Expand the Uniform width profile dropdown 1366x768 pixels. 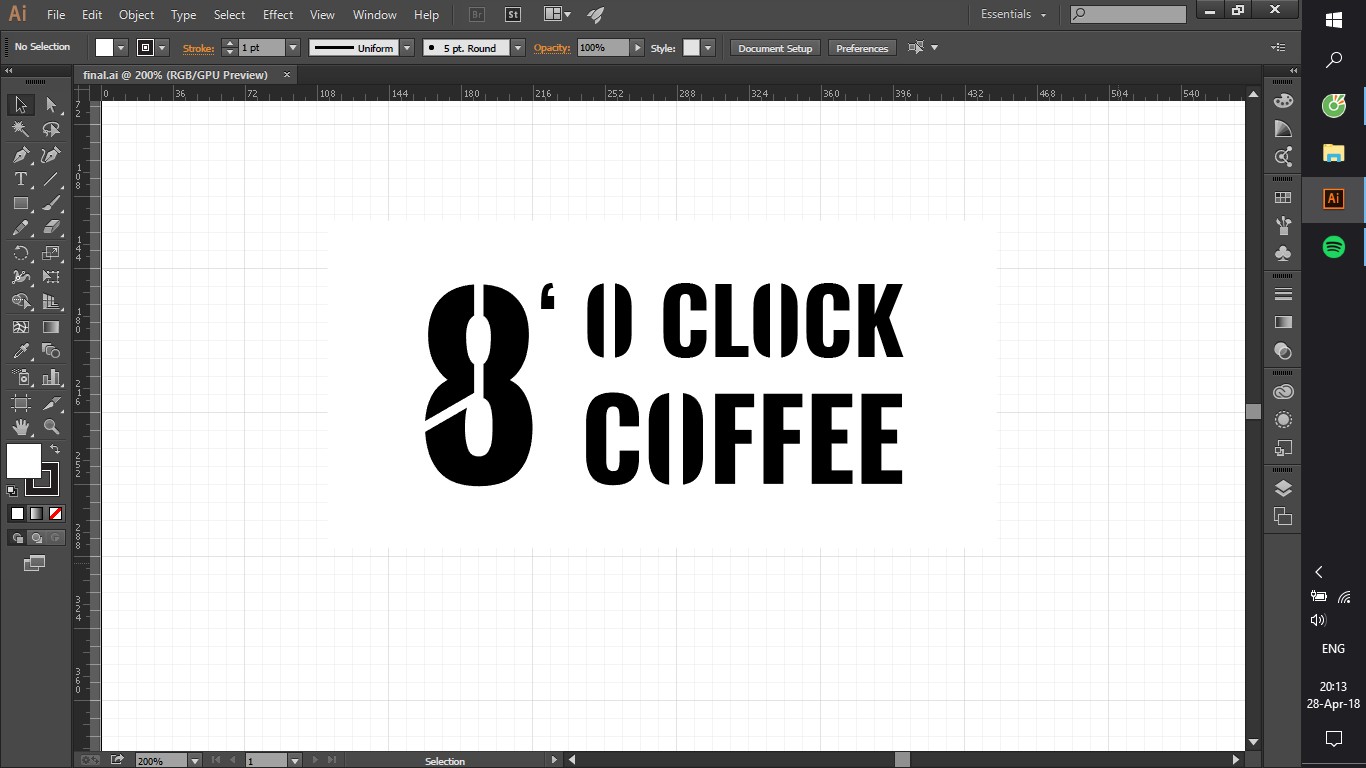(407, 48)
